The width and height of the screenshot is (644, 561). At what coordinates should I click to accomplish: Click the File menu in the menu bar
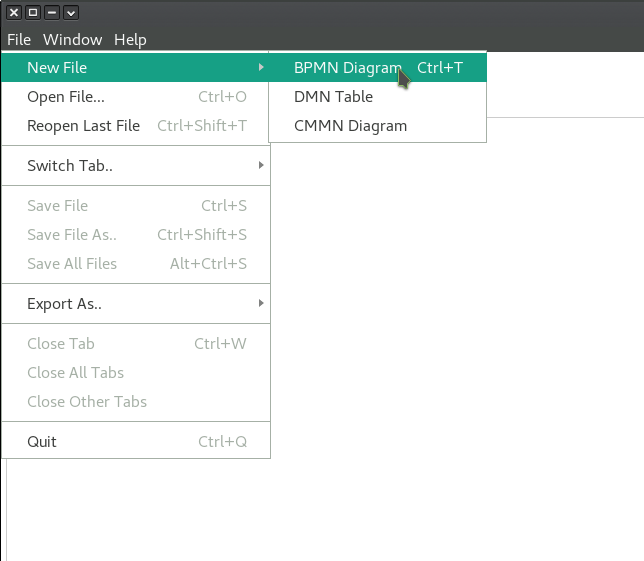pos(19,40)
